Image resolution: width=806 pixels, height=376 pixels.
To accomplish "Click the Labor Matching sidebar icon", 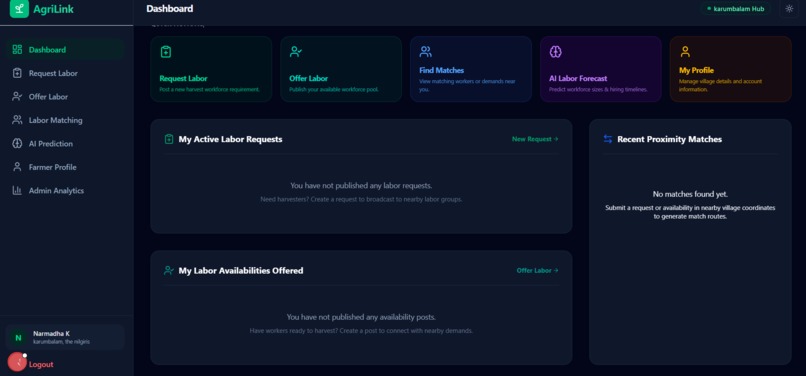I will point(17,120).
